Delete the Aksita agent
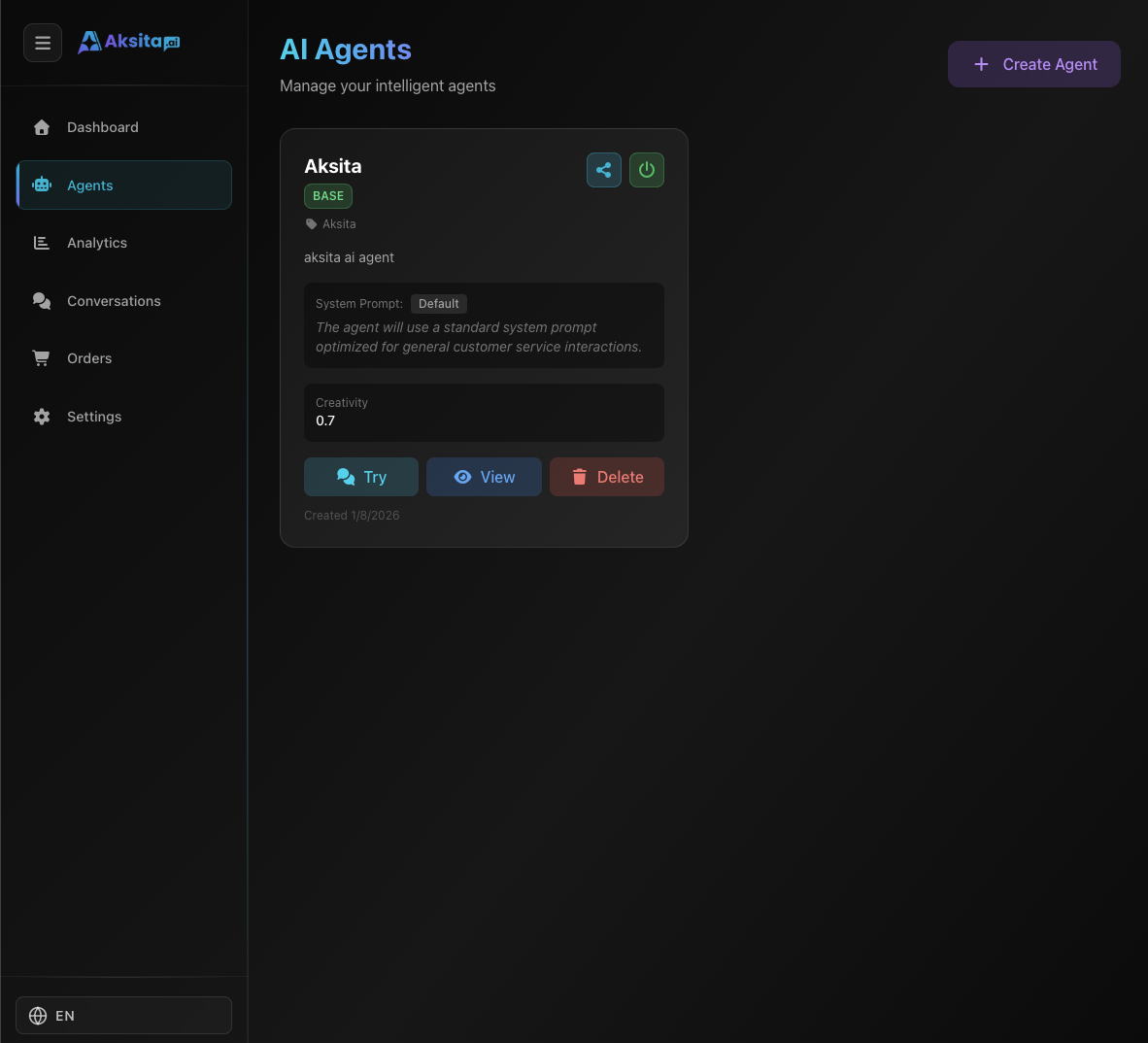Screen dimensions: 1148x1043 coord(606,477)
